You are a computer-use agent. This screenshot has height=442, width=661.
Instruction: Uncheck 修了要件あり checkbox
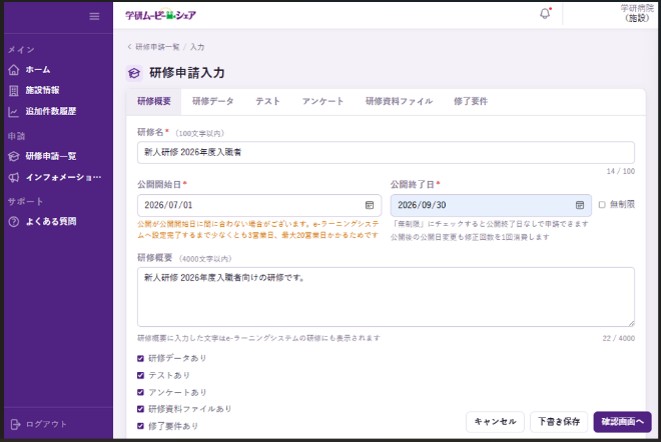click(x=140, y=426)
